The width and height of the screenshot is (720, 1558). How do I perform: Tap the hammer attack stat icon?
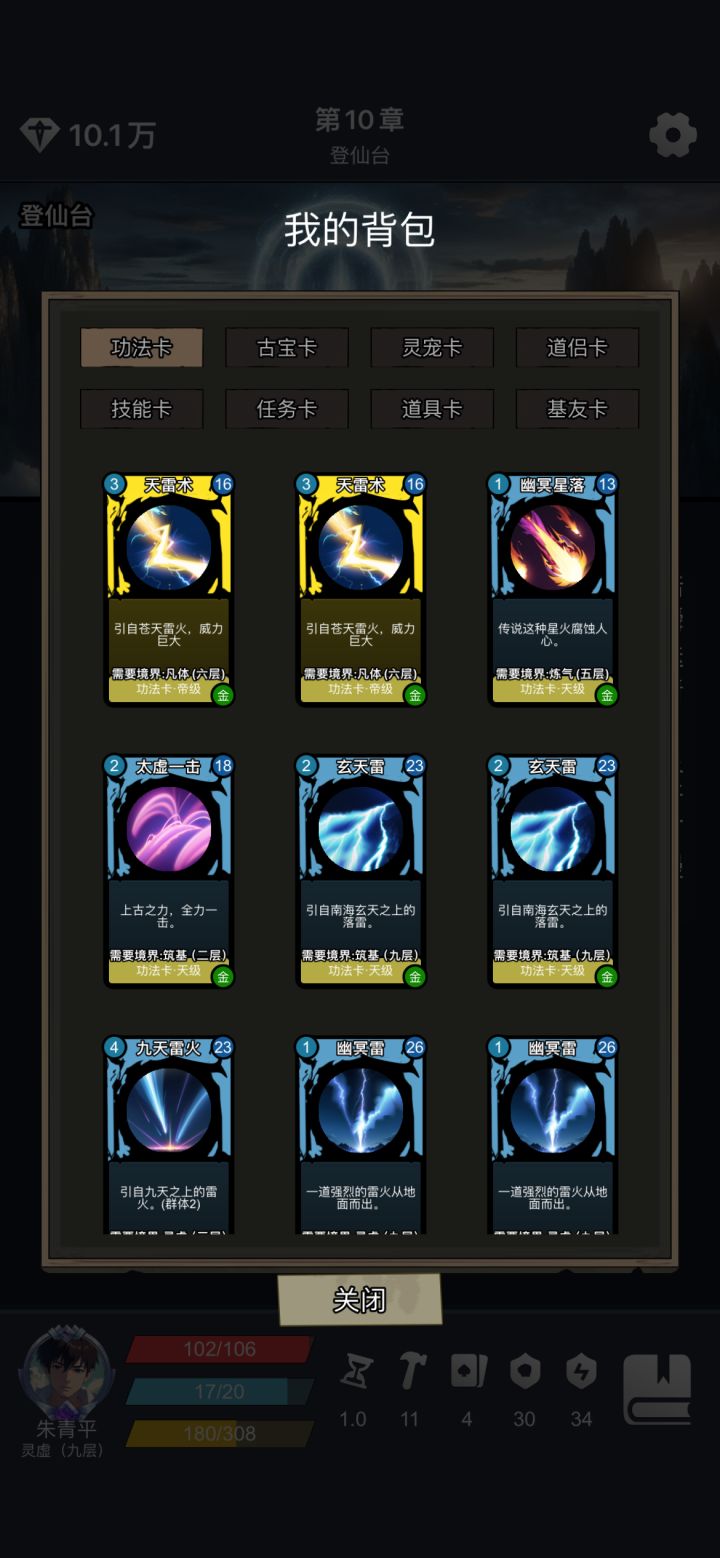coord(410,1372)
